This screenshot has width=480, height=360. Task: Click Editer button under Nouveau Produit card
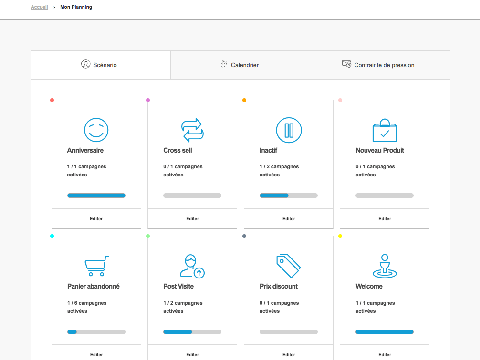pos(385,219)
